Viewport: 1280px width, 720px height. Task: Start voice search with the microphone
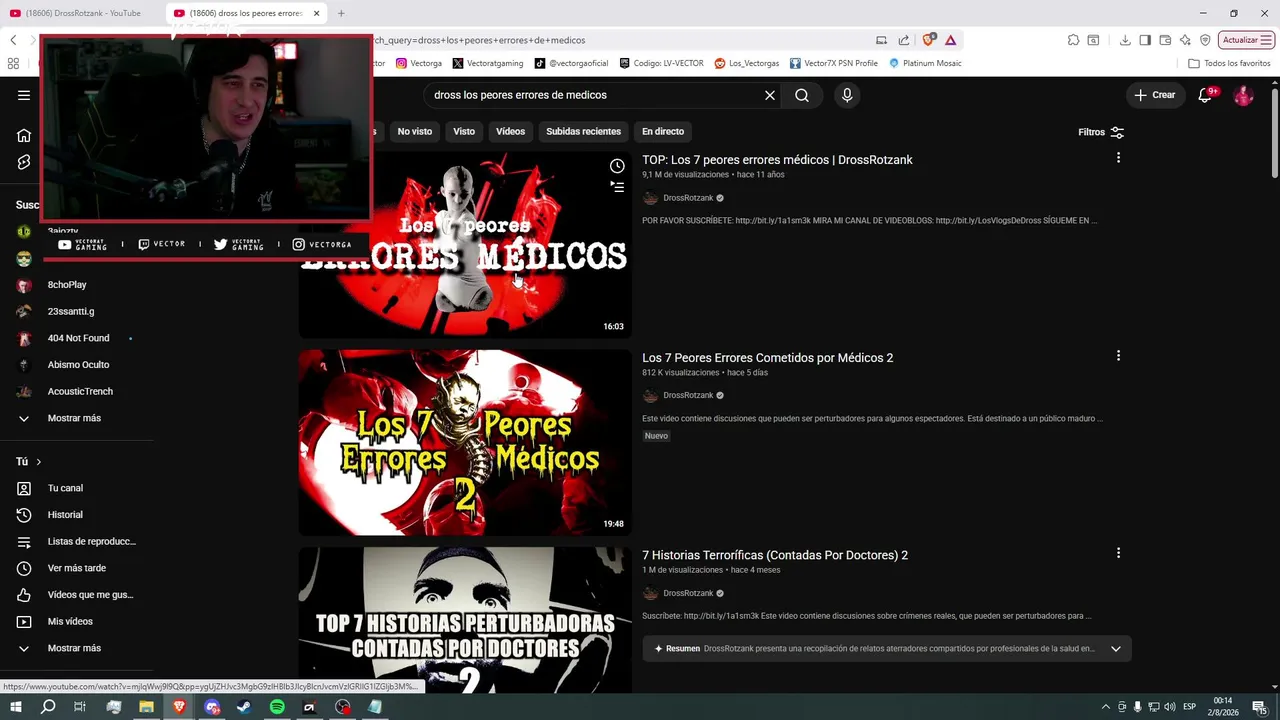(x=847, y=95)
